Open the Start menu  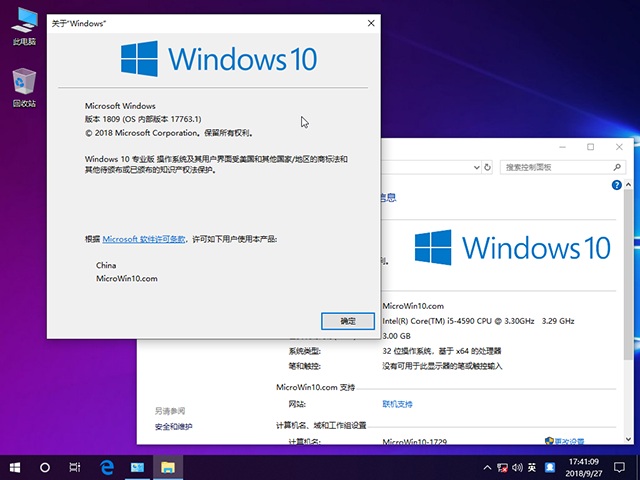(x=16, y=466)
